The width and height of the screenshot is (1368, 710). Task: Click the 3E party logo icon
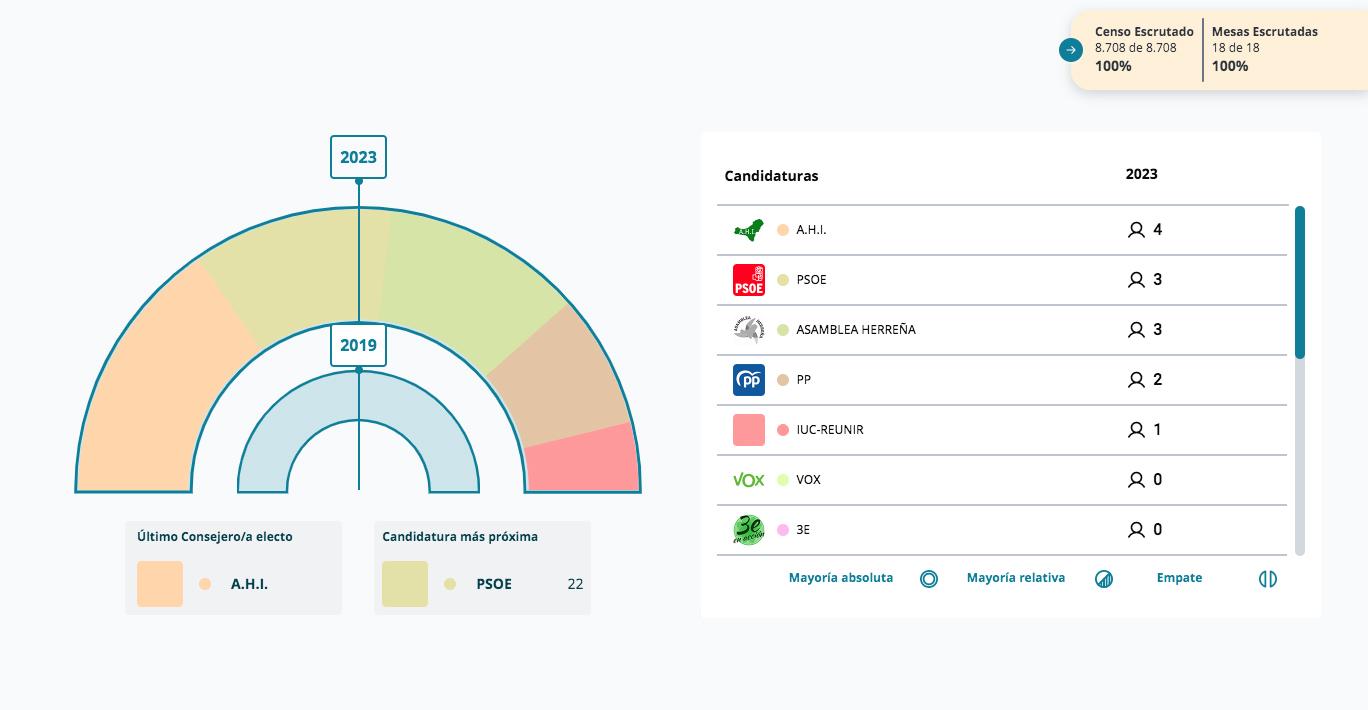(748, 530)
